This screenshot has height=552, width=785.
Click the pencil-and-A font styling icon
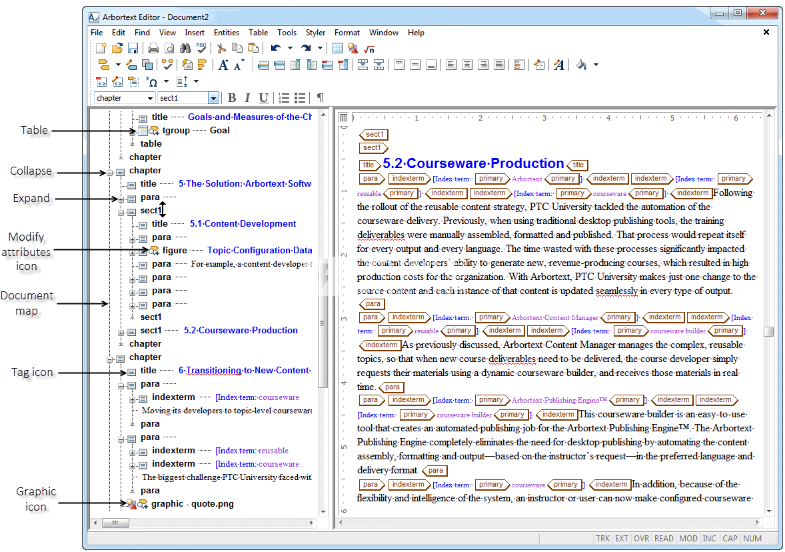[559, 65]
